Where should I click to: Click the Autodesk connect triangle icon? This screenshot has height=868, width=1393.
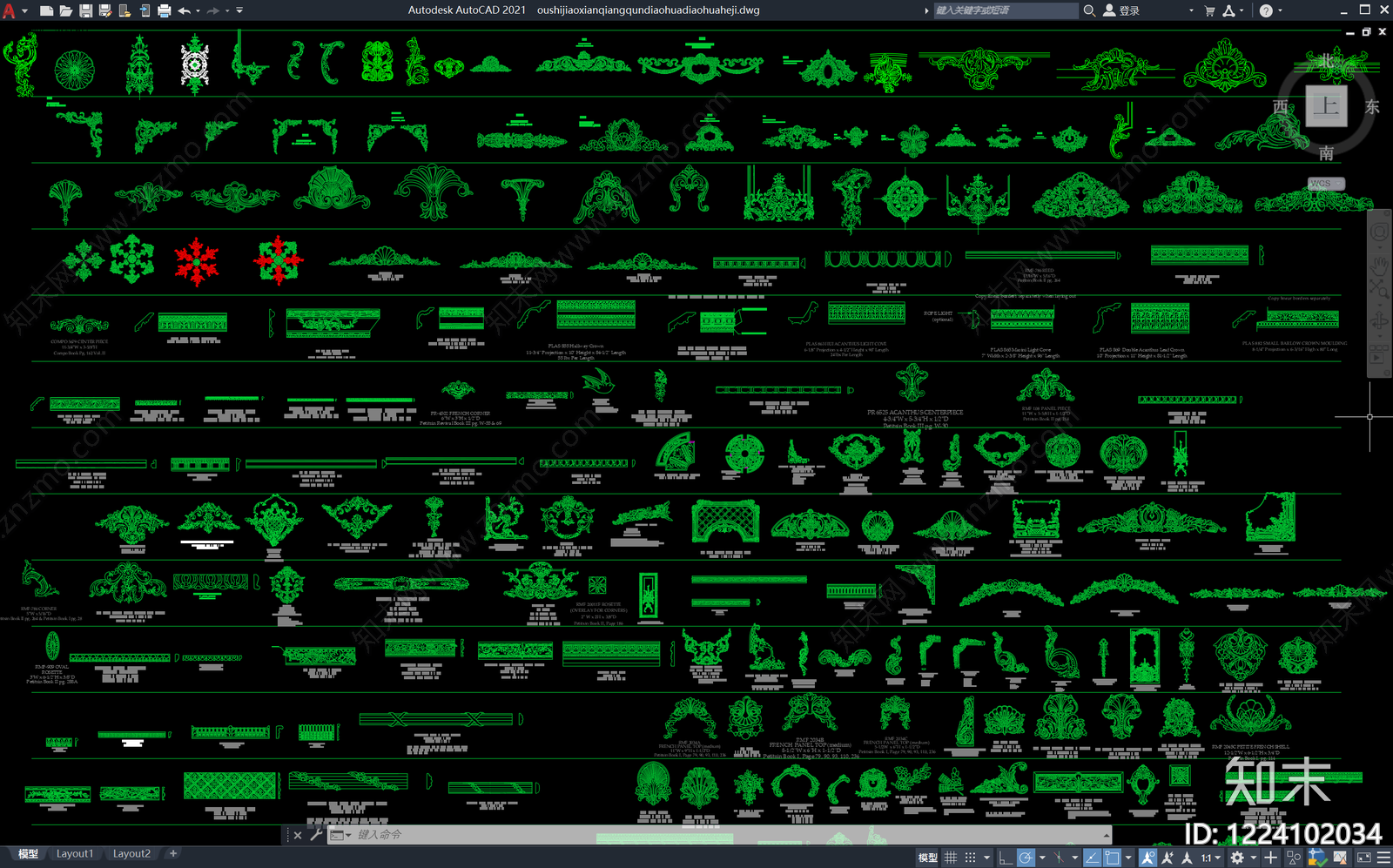(x=1228, y=10)
